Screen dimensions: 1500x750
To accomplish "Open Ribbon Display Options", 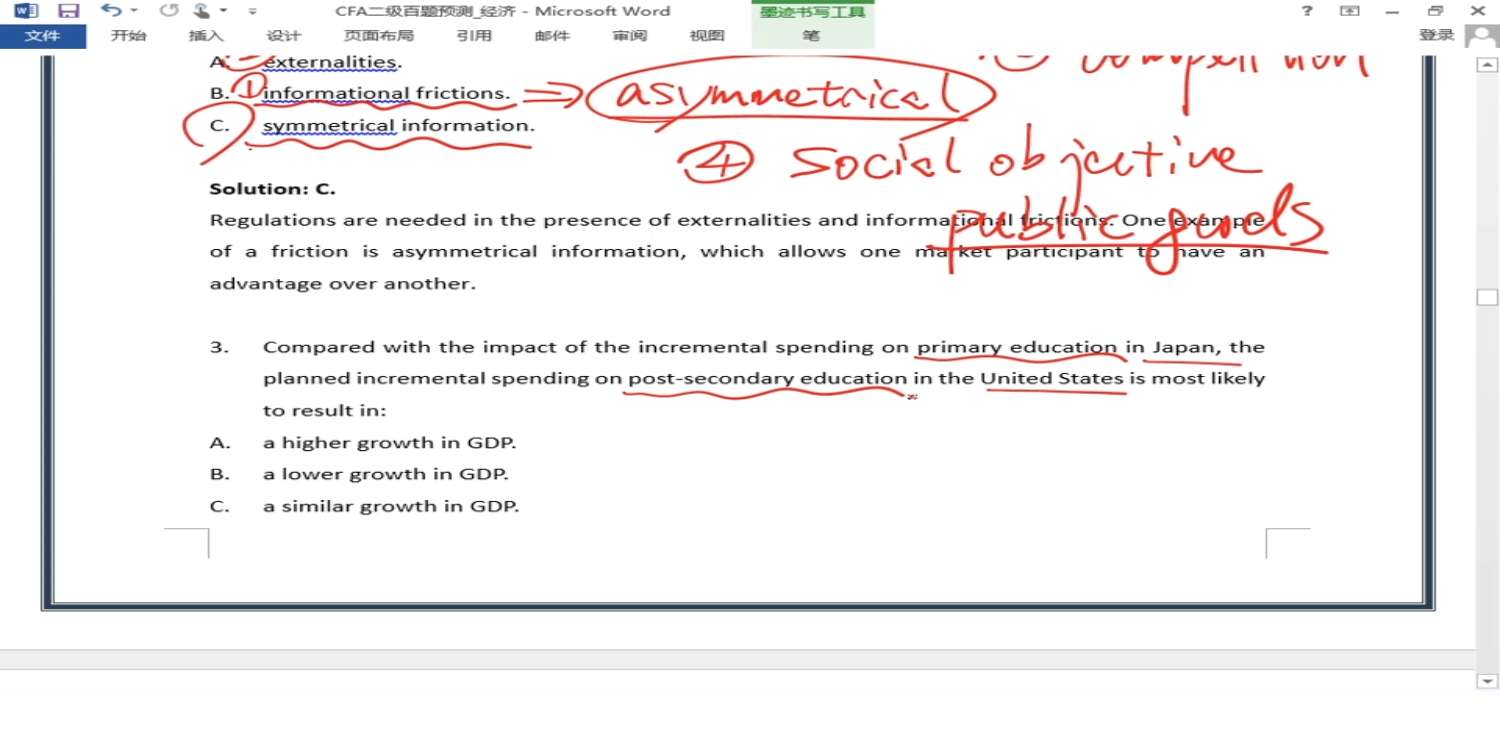I will (1350, 11).
